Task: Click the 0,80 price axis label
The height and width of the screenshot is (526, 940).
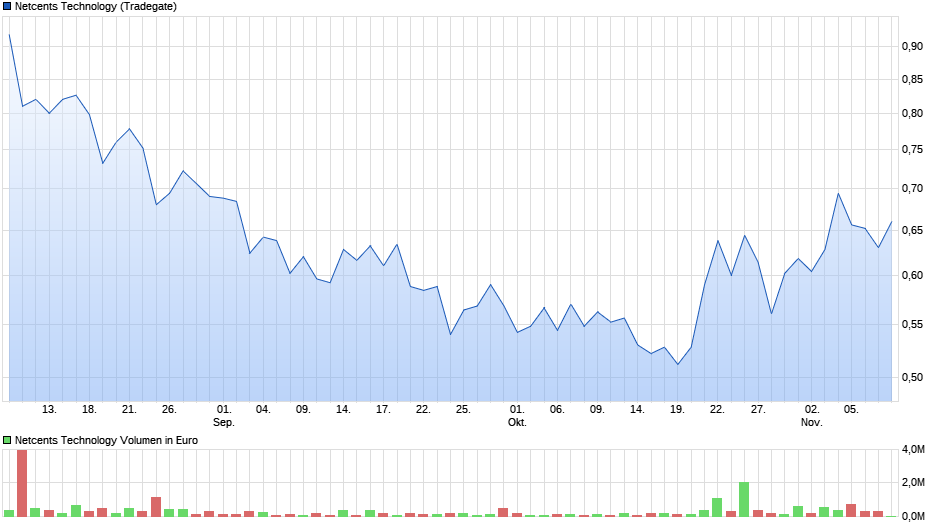Action: (912, 113)
